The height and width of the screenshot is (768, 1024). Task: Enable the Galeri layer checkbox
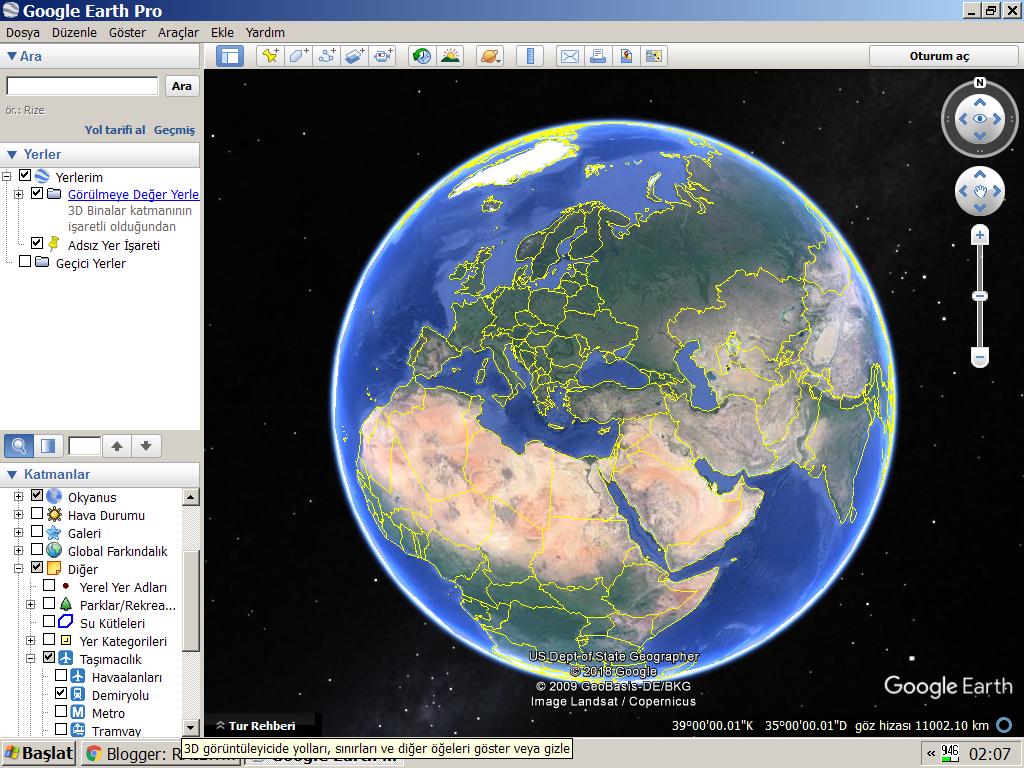[37, 532]
